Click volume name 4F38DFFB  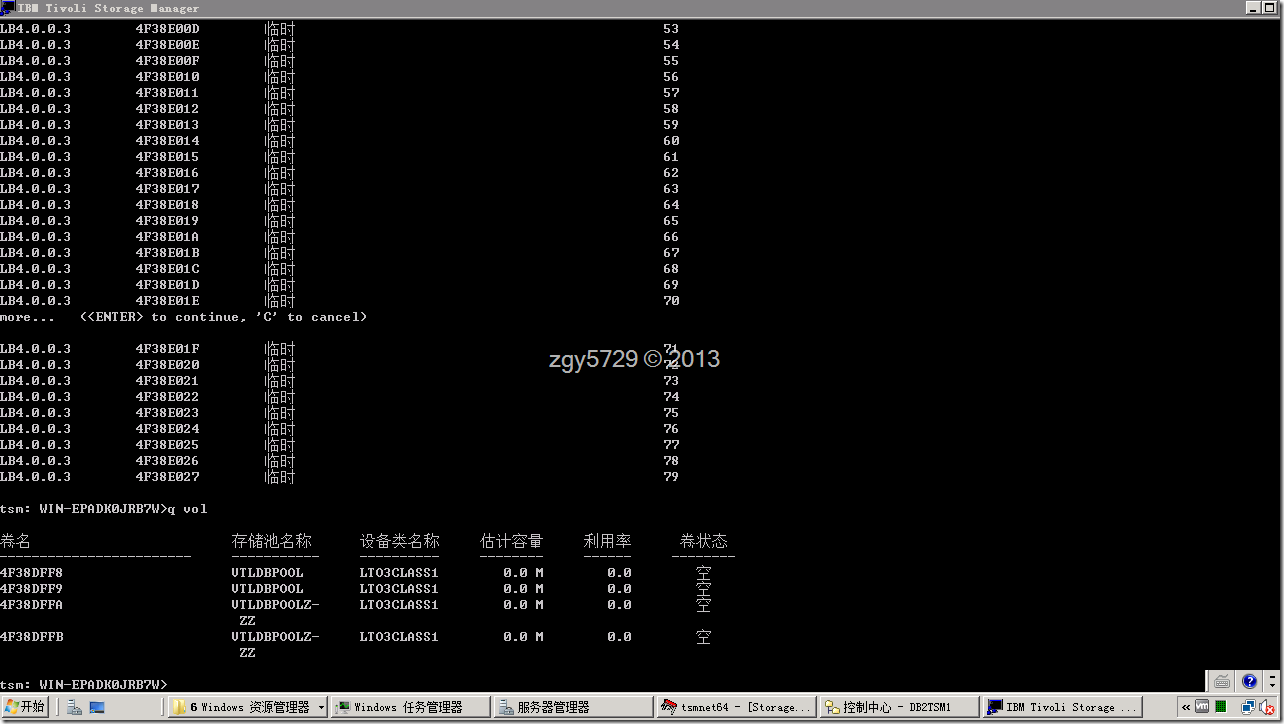(31, 637)
